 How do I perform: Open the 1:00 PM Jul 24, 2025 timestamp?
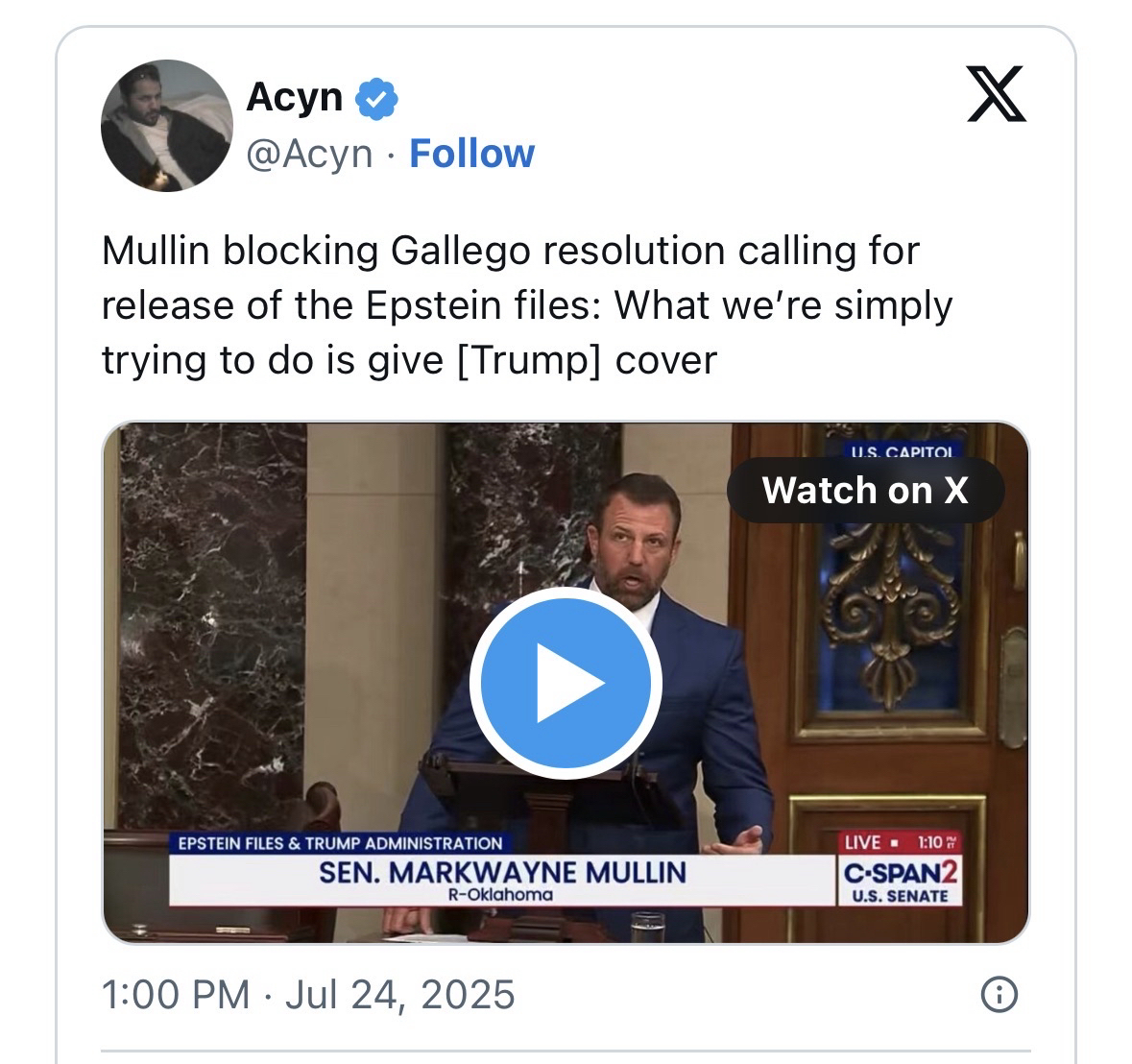tap(308, 995)
